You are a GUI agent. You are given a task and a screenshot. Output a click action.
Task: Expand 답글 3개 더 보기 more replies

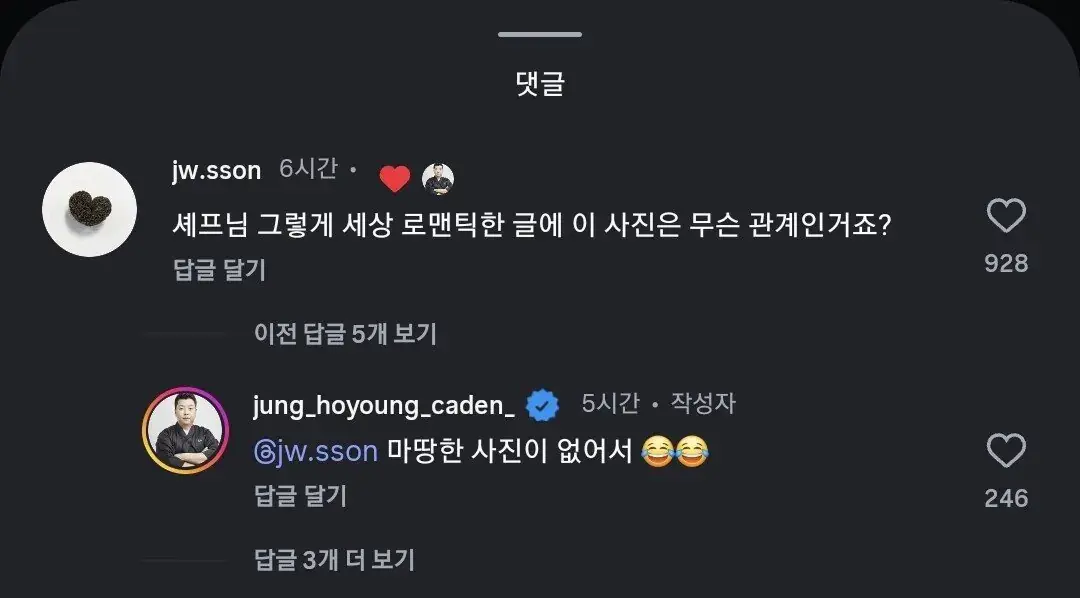point(335,560)
